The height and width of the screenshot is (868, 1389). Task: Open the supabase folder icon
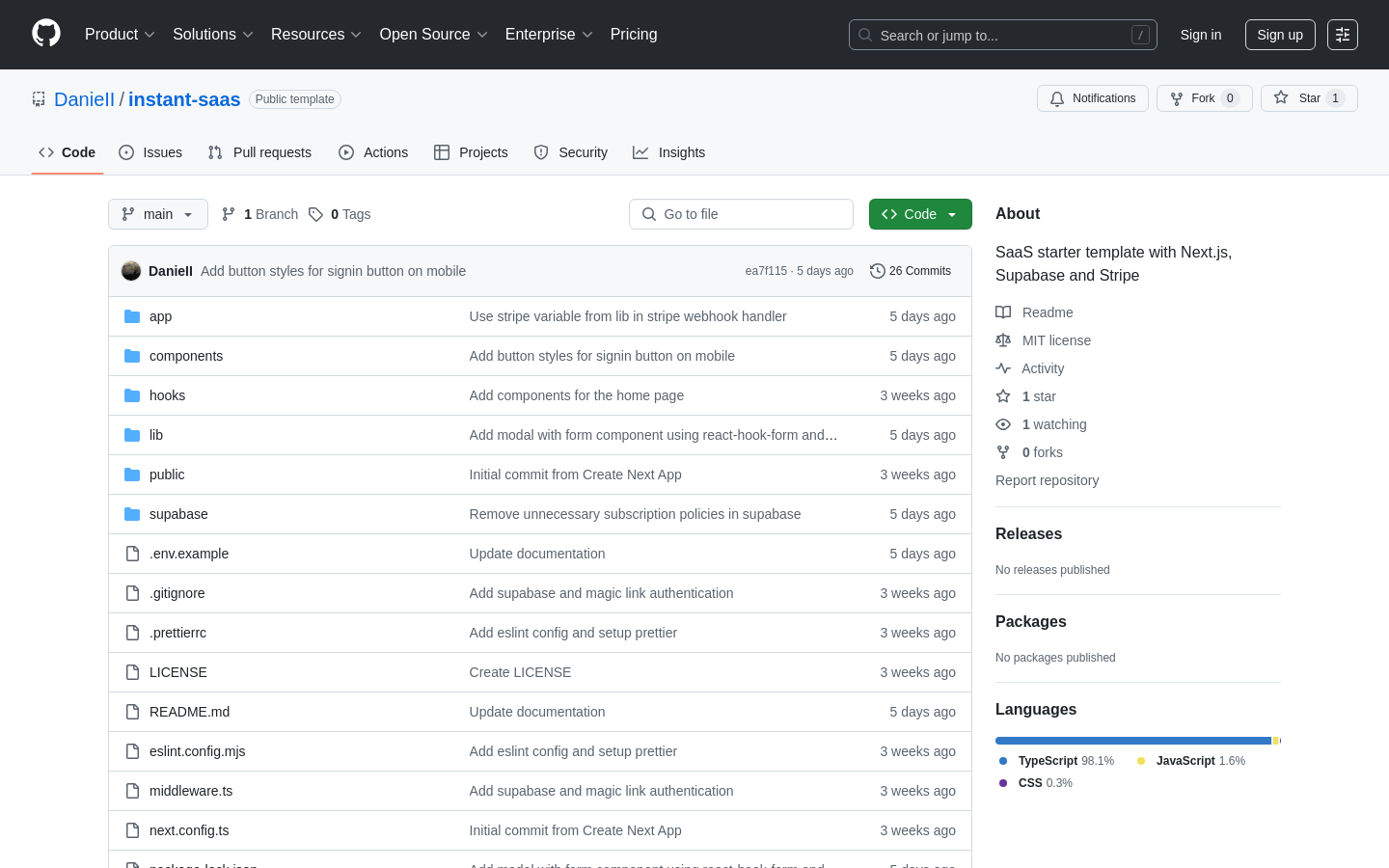point(132,514)
